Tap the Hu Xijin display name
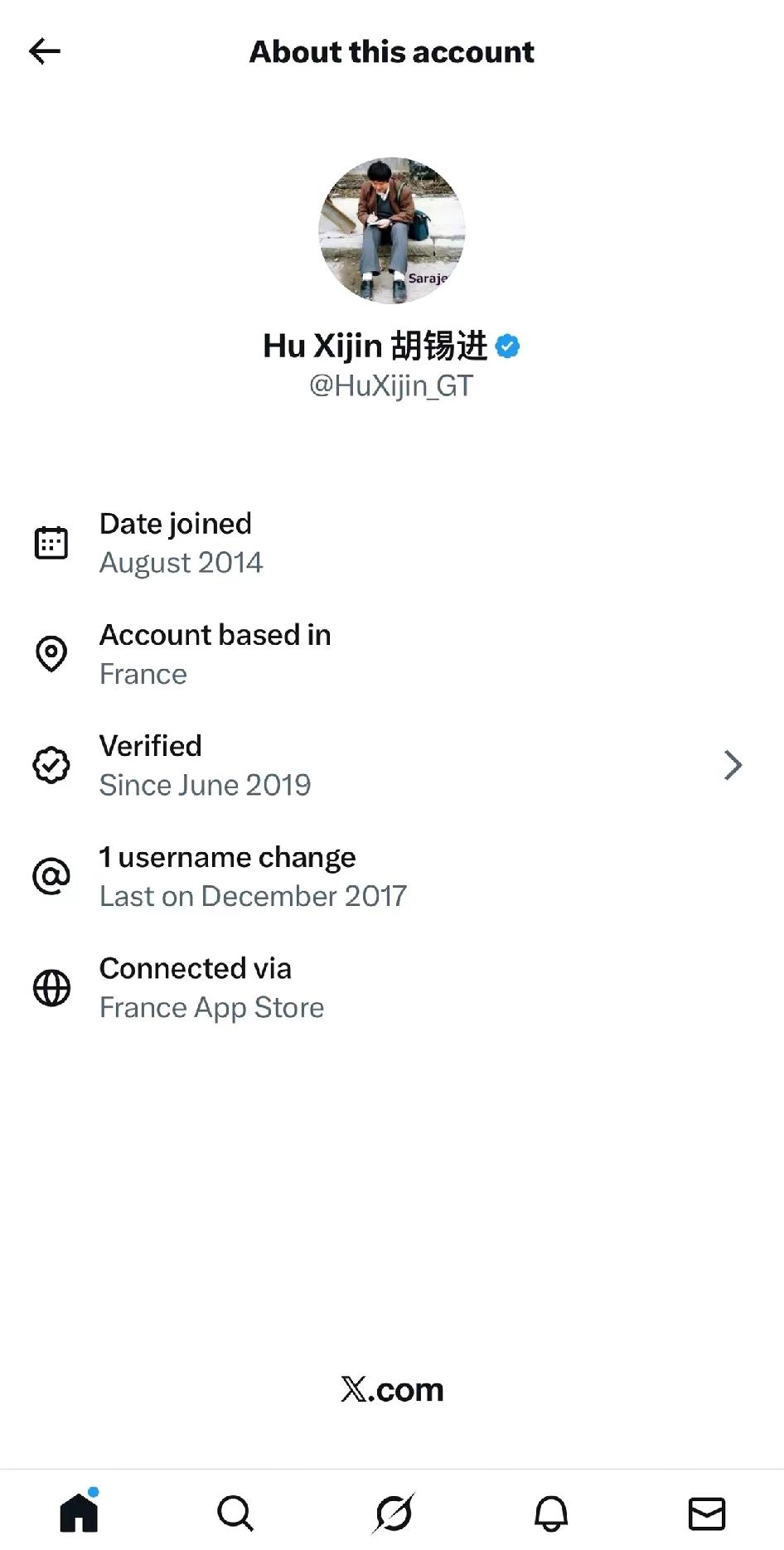 coord(375,346)
